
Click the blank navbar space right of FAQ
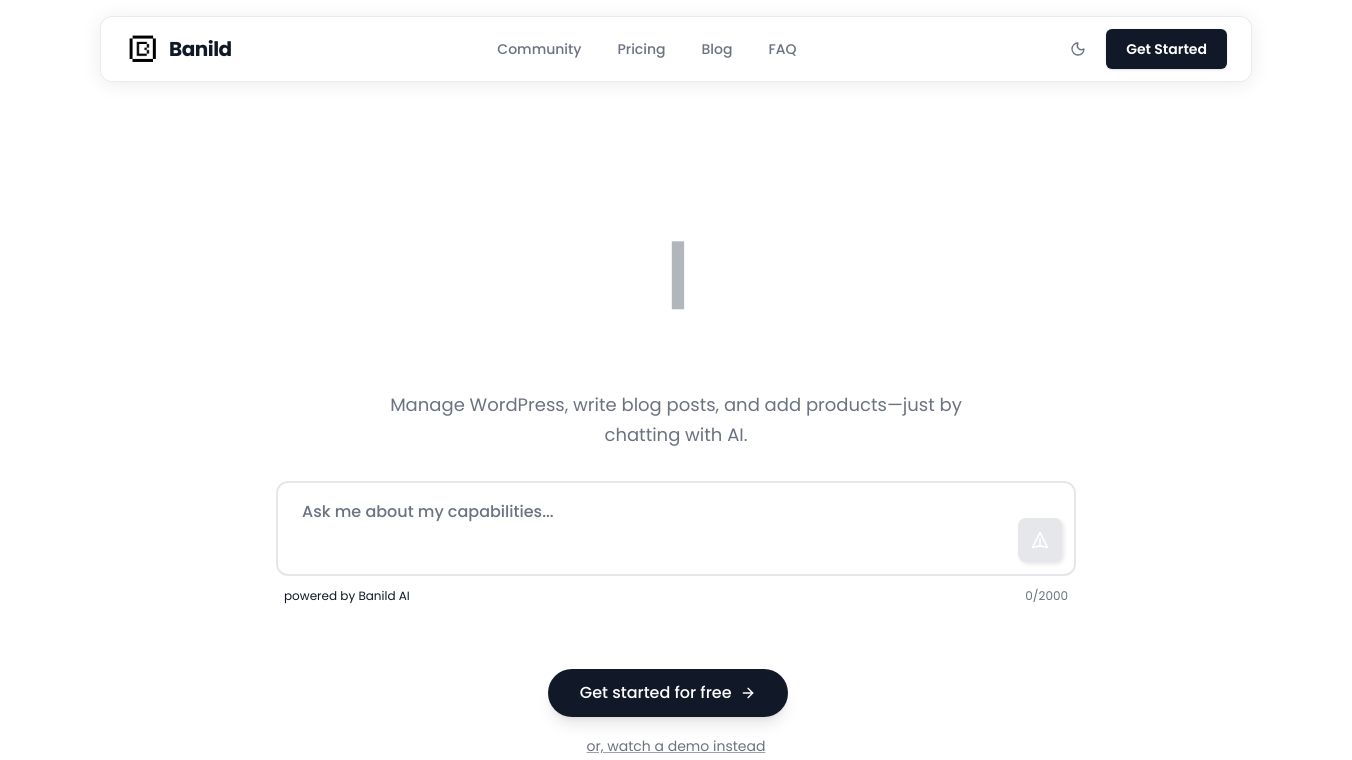[x=930, y=49]
